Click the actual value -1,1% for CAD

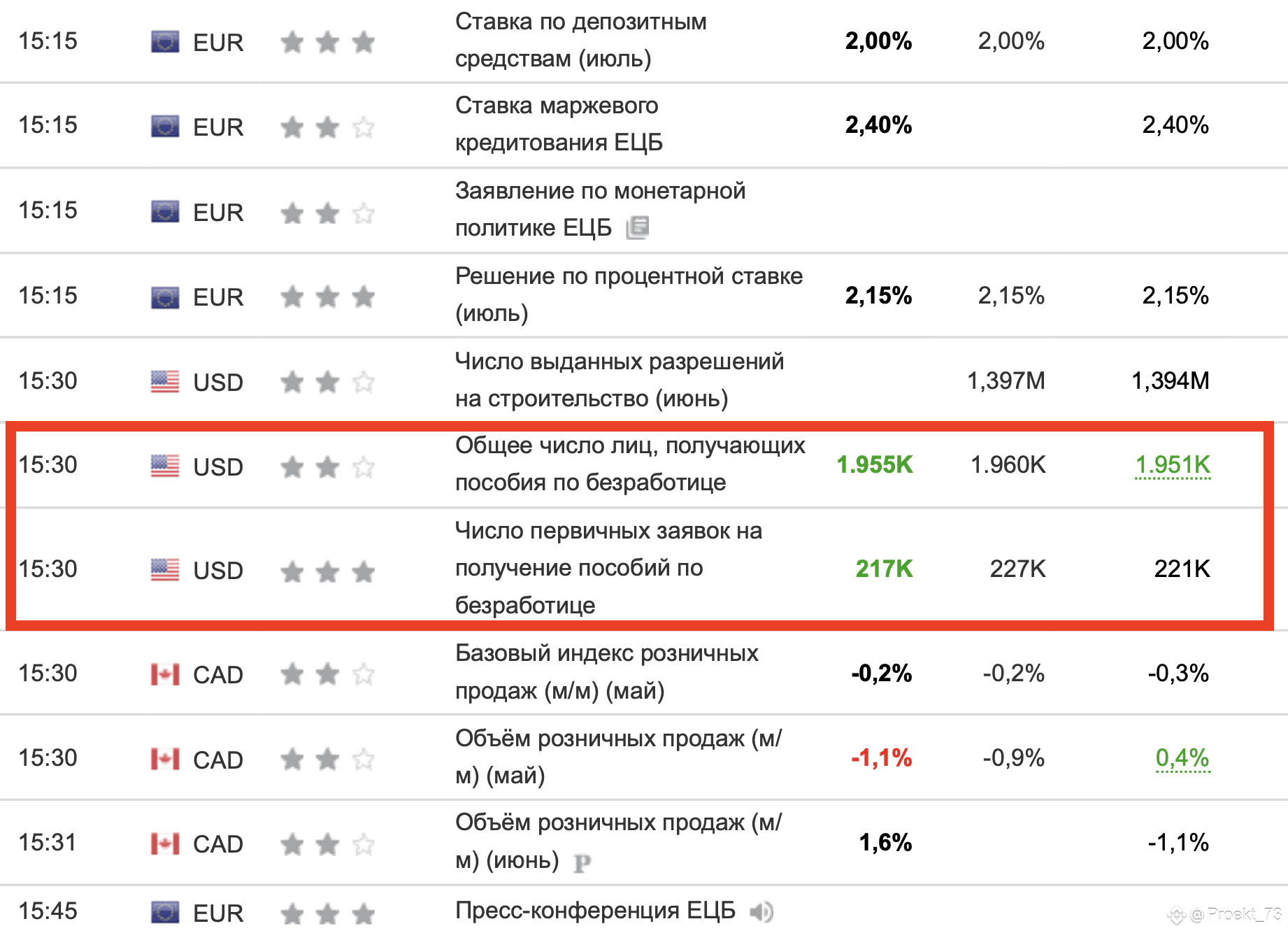coord(881,757)
